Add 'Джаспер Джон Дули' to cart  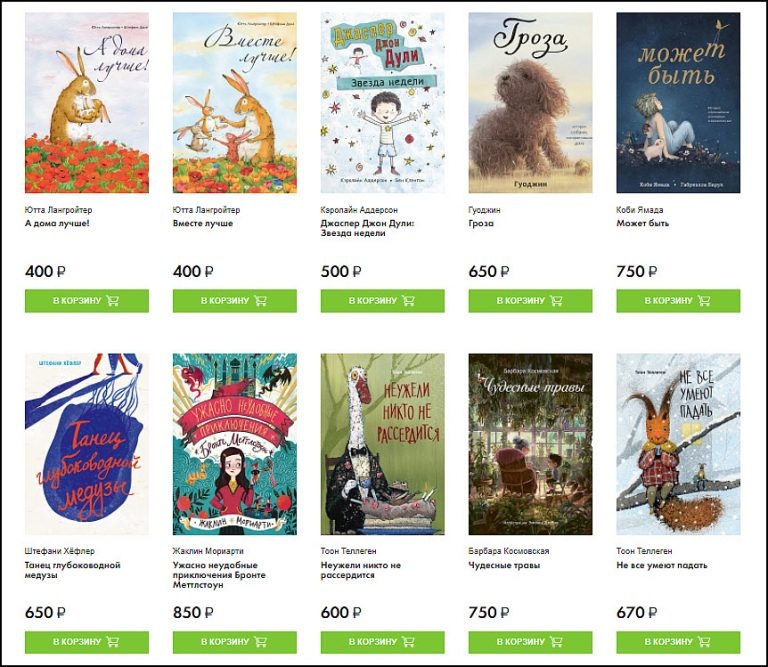(x=383, y=301)
